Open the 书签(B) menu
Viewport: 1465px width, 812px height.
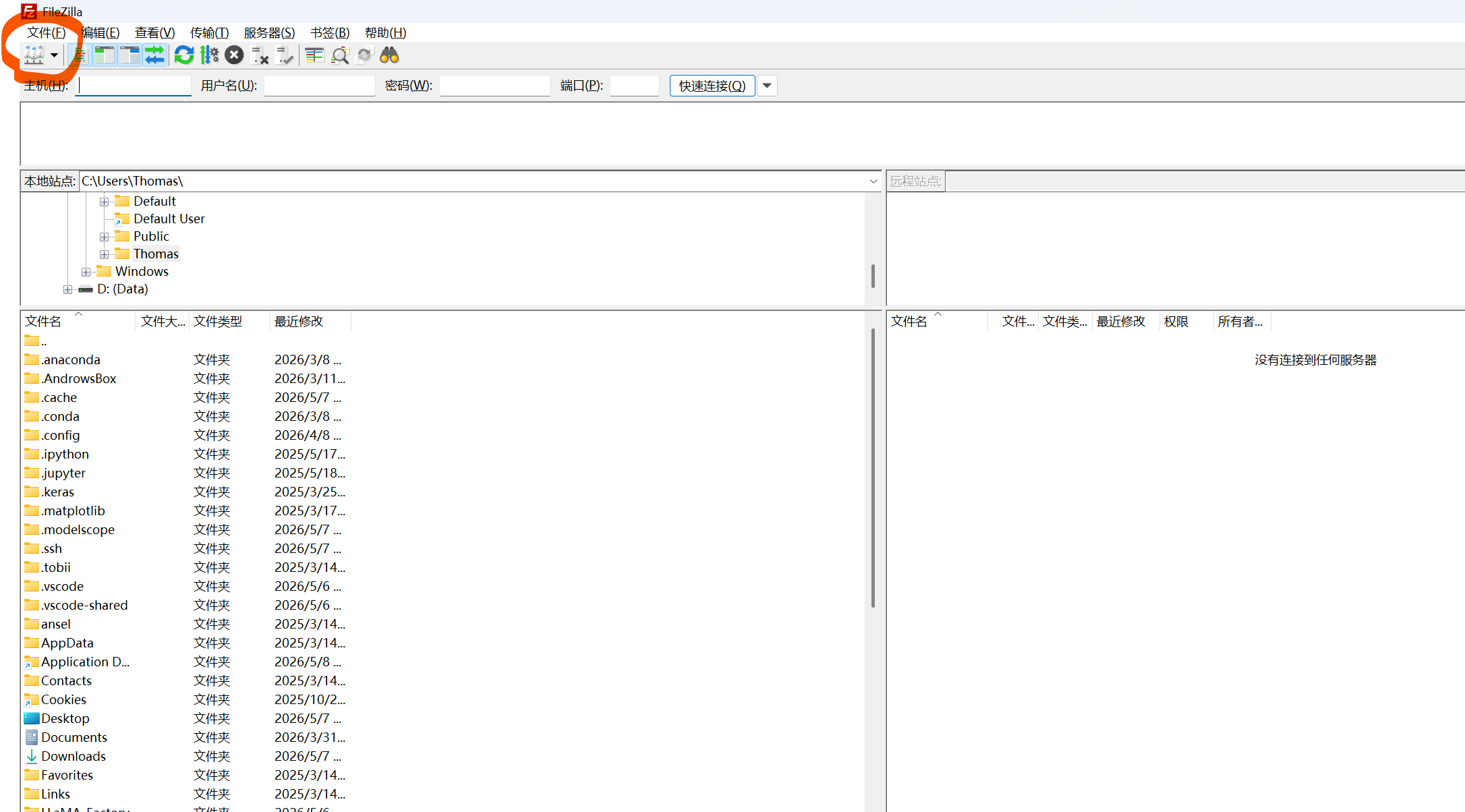(x=330, y=32)
